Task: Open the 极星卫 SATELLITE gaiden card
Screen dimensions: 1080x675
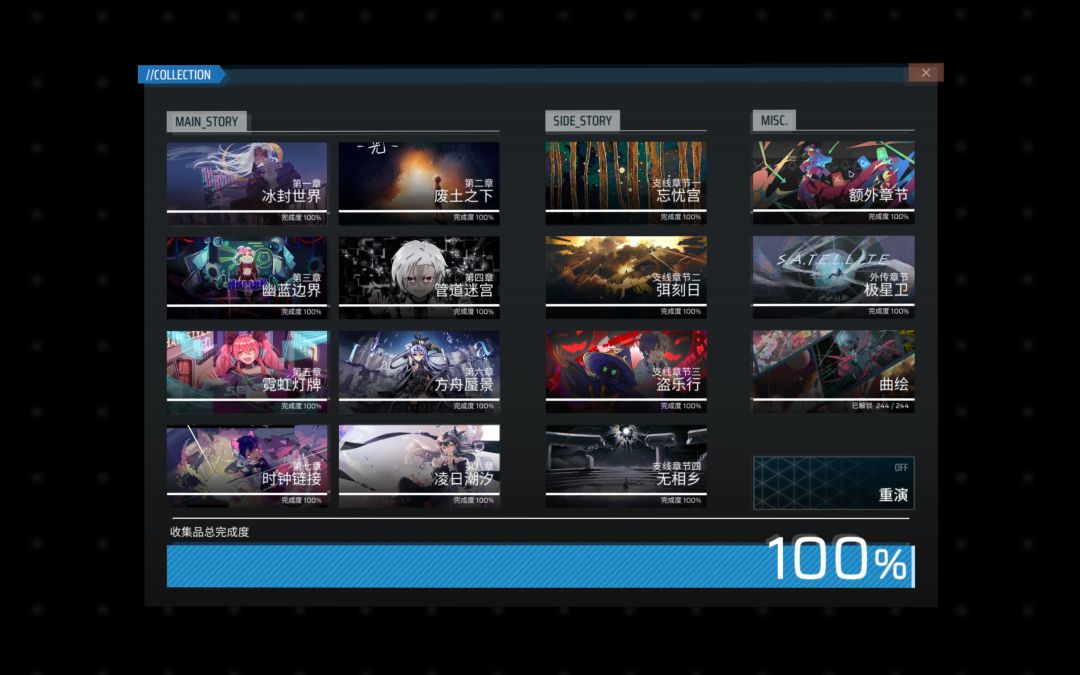Action: click(833, 278)
